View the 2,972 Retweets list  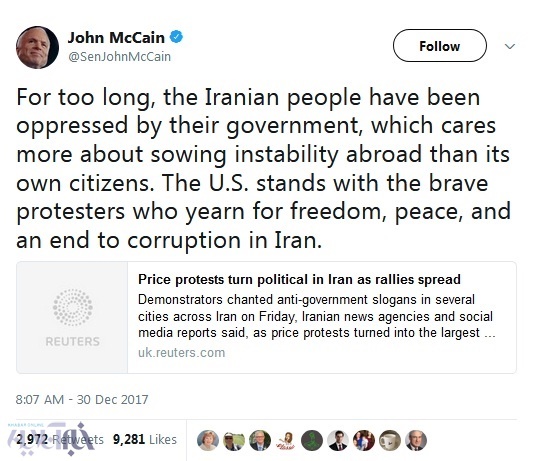(x=60, y=439)
